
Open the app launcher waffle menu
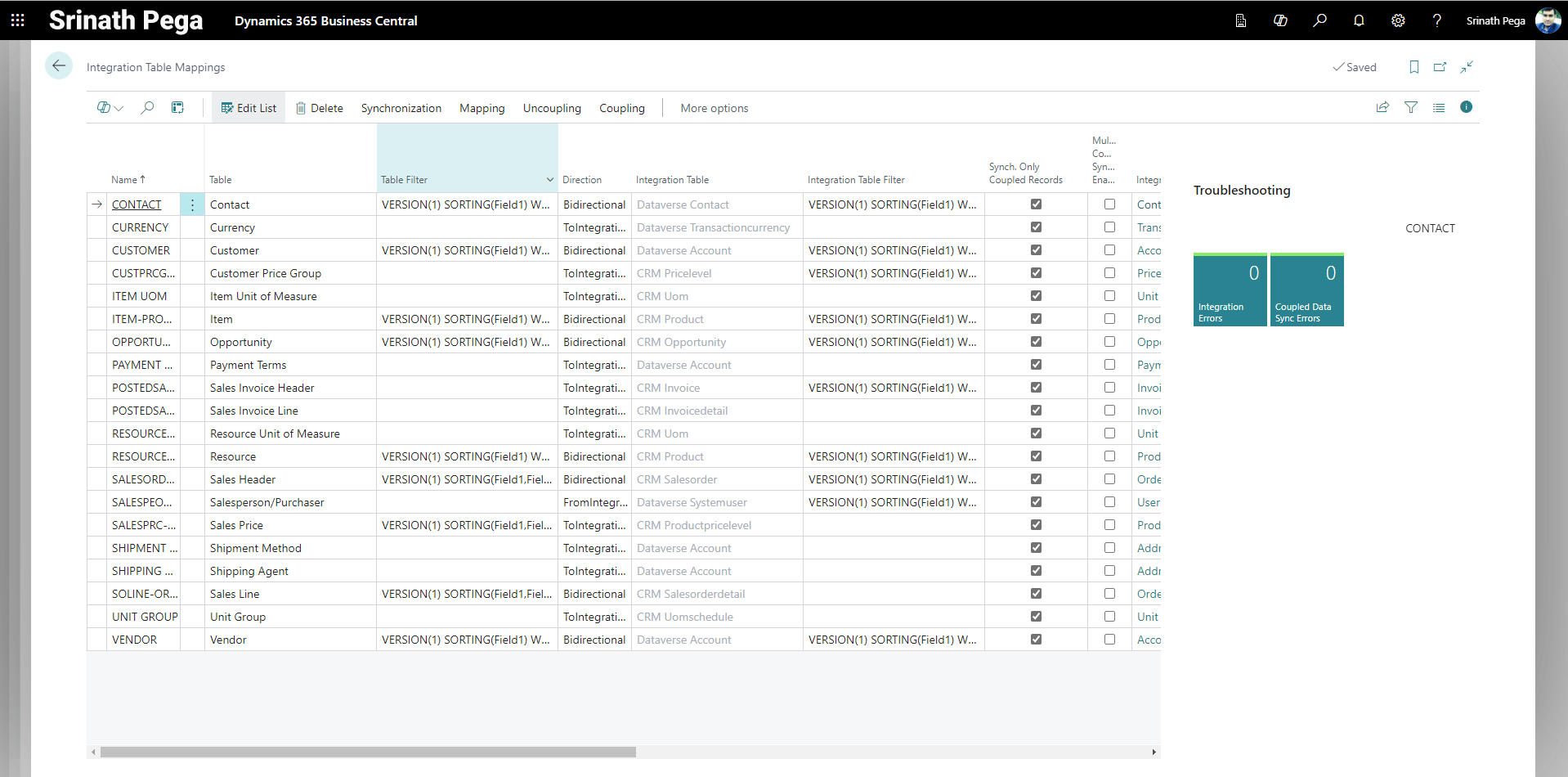[x=17, y=20]
